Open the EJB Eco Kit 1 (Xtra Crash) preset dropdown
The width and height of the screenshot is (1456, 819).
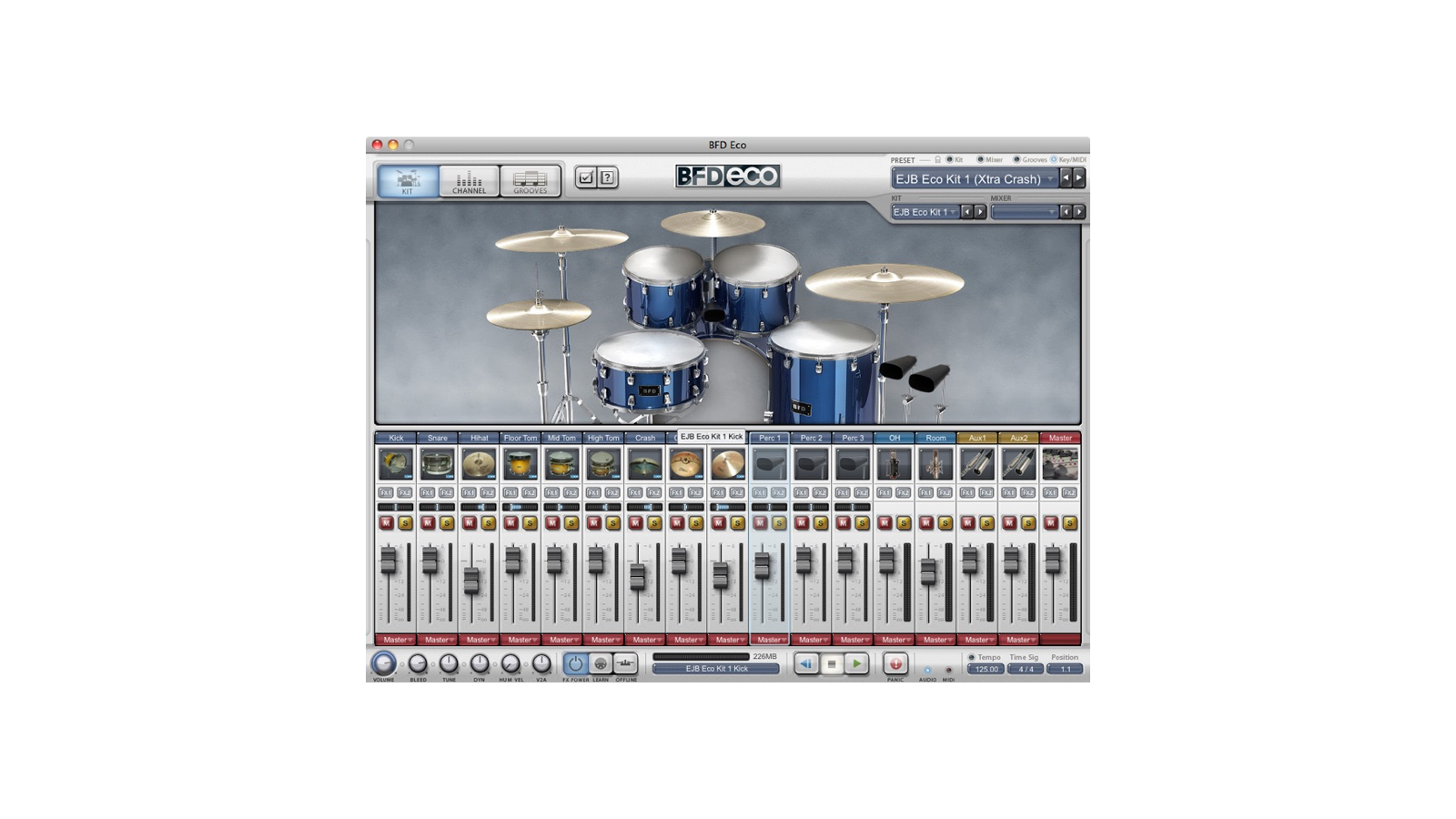975,178
